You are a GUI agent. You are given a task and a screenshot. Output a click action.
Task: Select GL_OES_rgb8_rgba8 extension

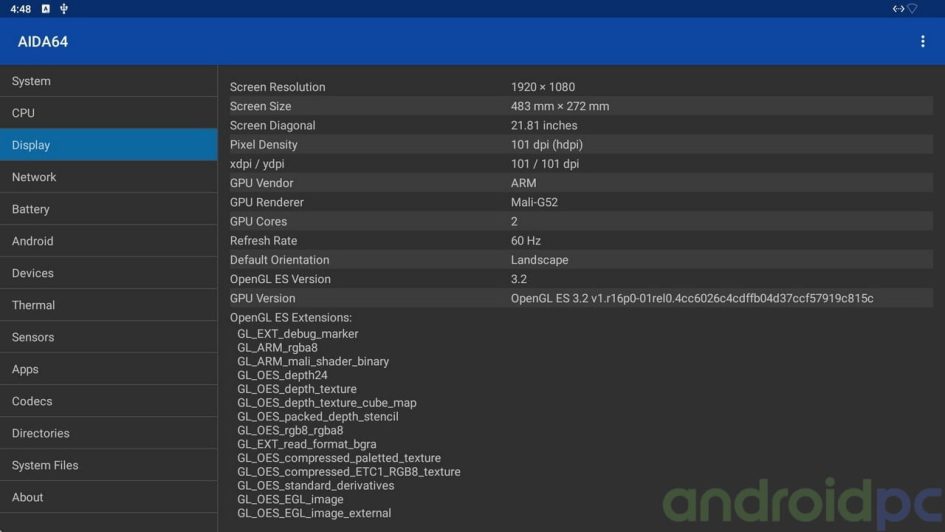pos(290,430)
